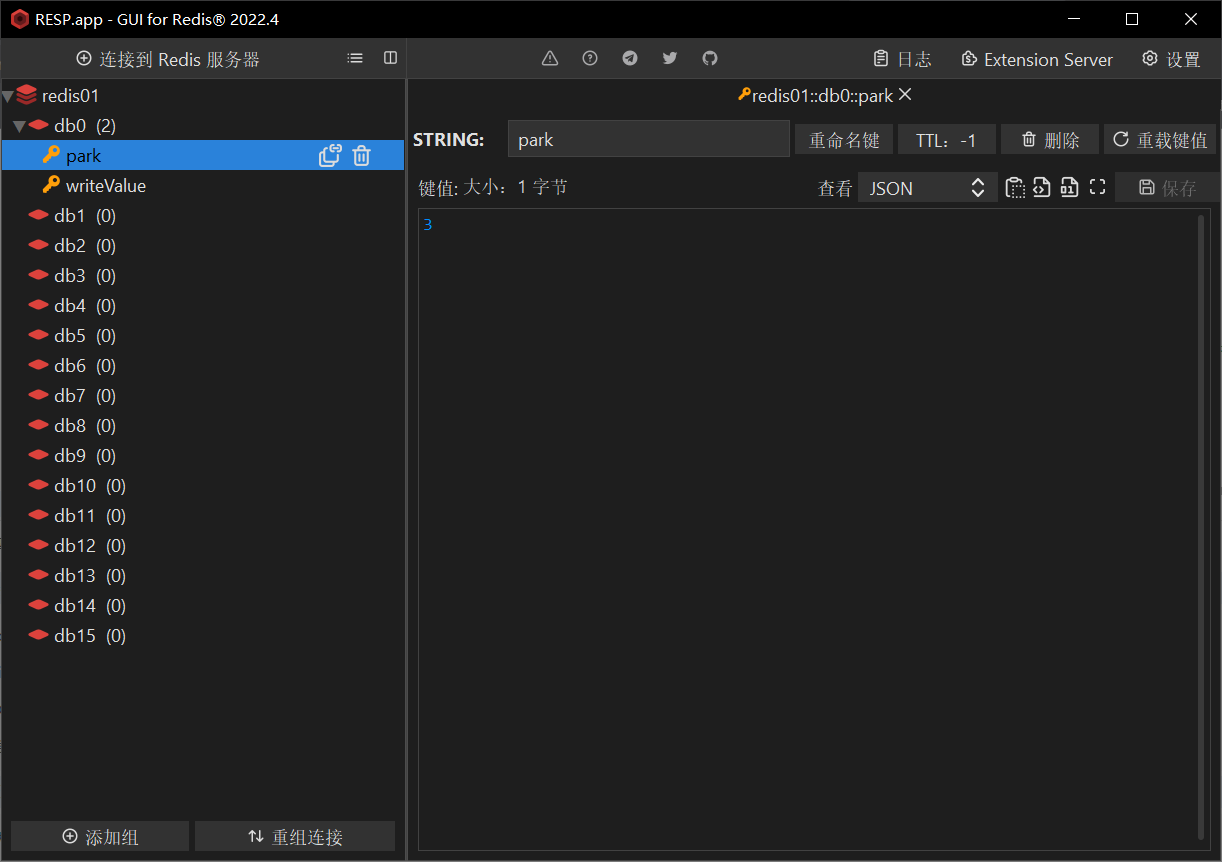Click the writeValue key icon
The width and height of the screenshot is (1222, 862).
[51, 185]
